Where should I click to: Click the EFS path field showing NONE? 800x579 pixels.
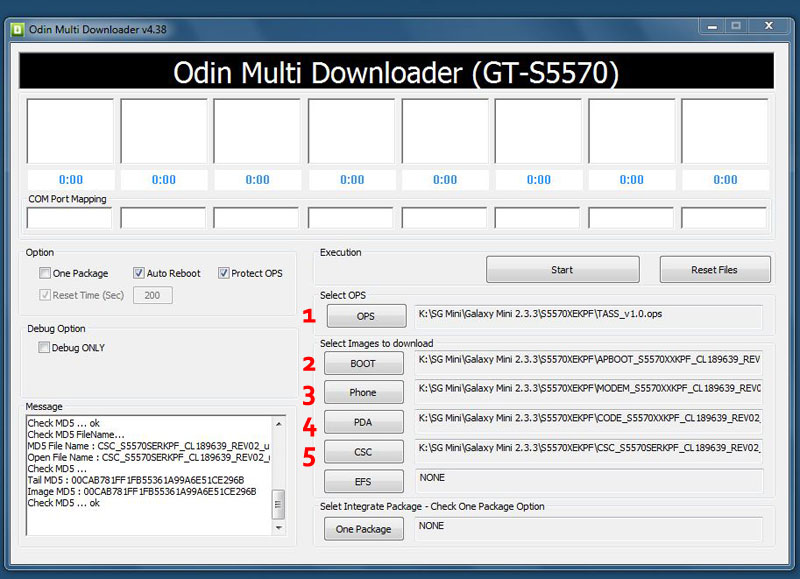point(589,481)
